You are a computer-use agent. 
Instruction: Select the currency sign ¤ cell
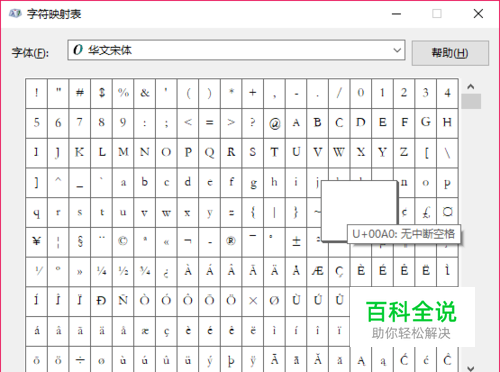coord(447,212)
